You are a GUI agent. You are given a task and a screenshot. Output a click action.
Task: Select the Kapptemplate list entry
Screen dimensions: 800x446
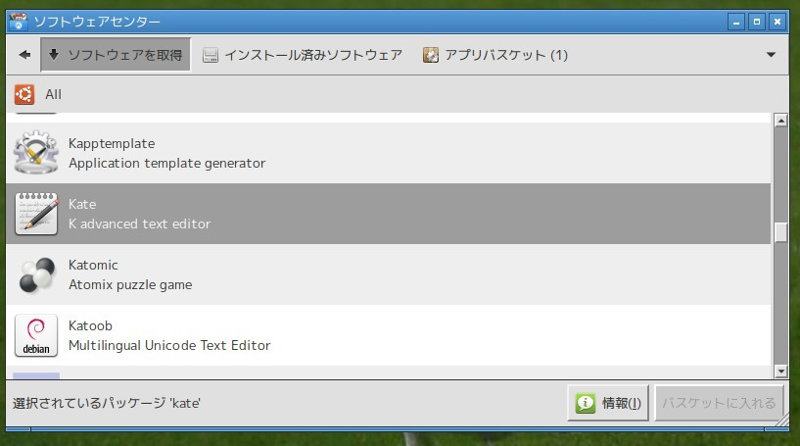point(388,153)
